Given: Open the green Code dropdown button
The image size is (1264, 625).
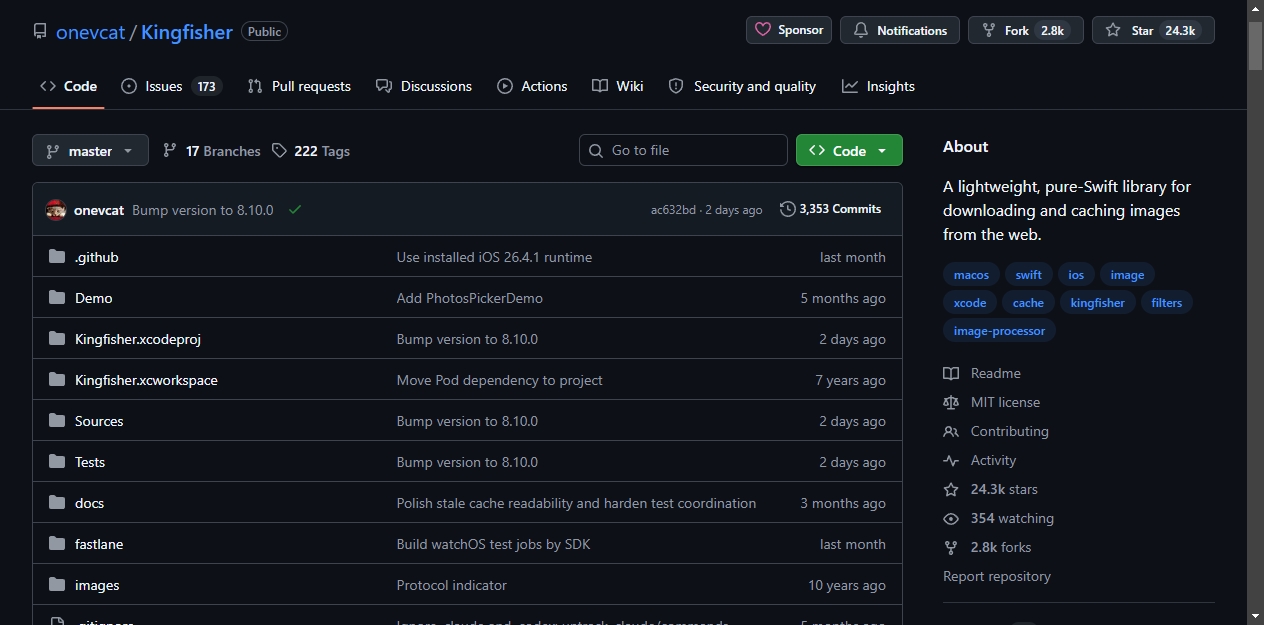Looking at the screenshot, I should click(x=849, y=150).
